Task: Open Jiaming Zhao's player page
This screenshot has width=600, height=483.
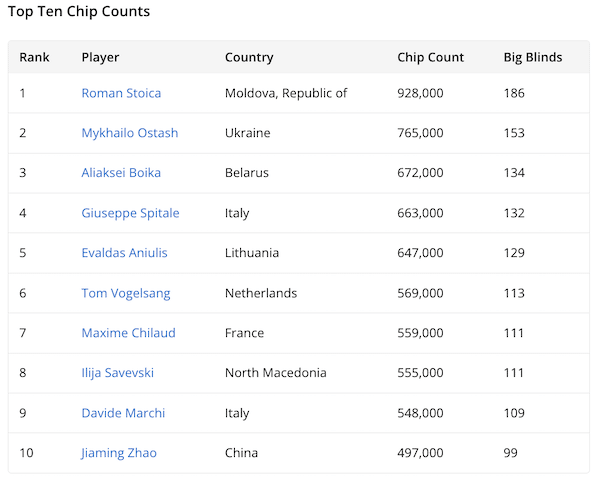Action: click(119, 453)
